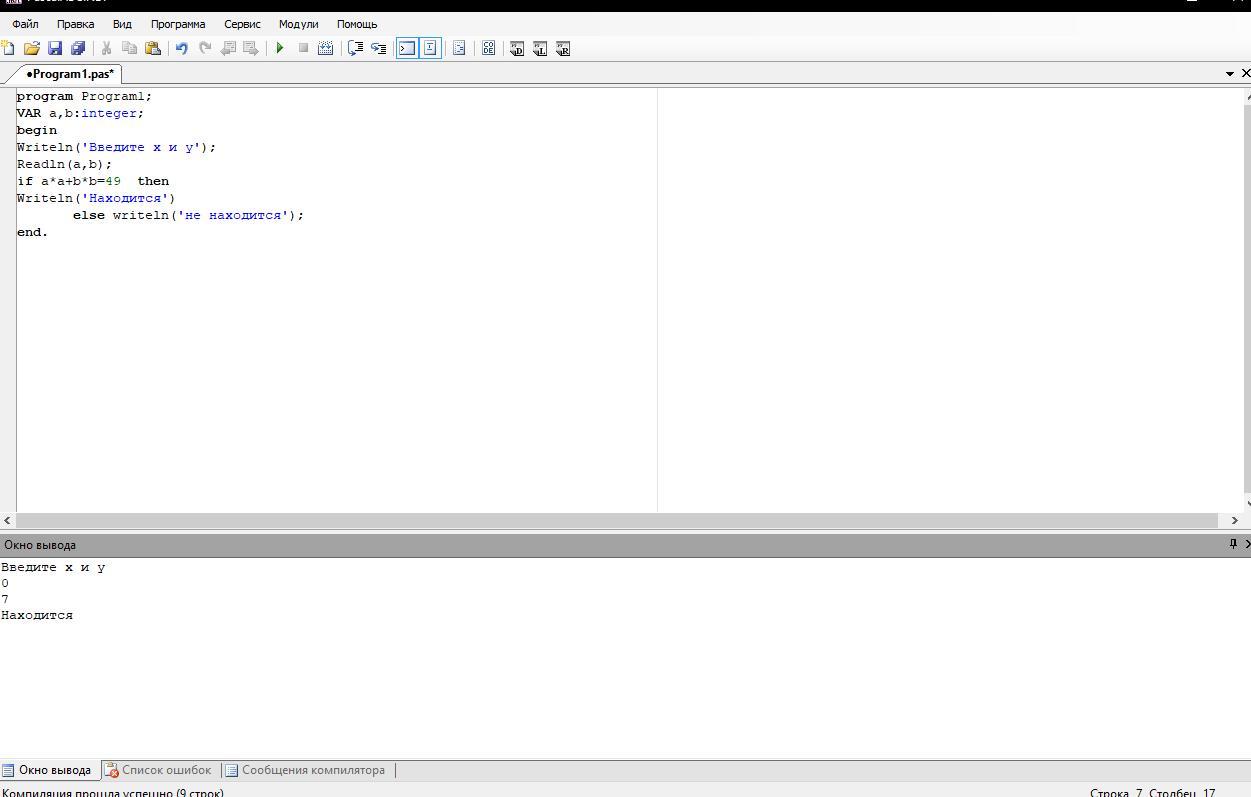The image size is (1251, 797).
Task: Undo the last edit
Action: point(182,48)
